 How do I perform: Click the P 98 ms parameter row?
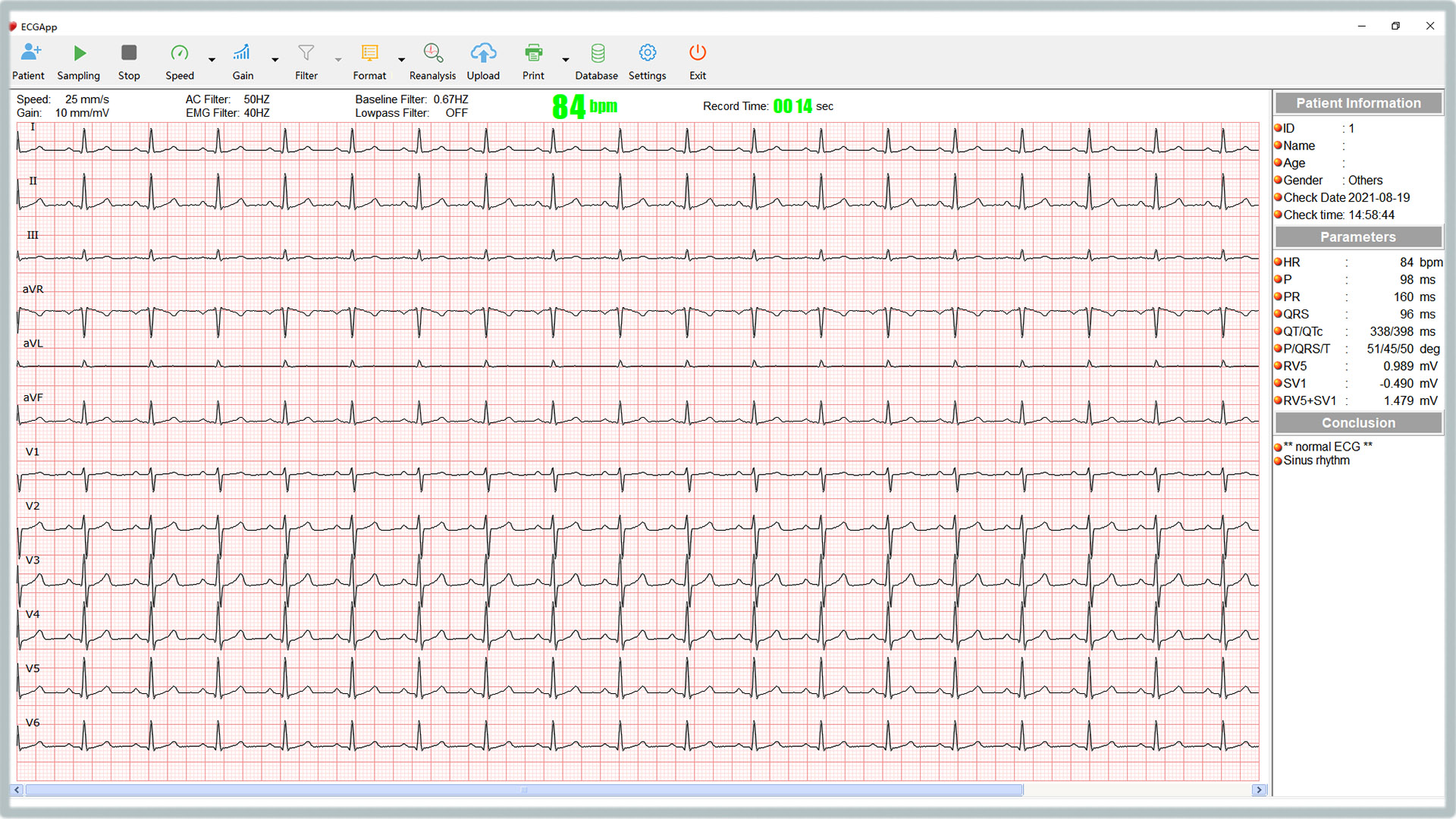(x=1358, y=280)
